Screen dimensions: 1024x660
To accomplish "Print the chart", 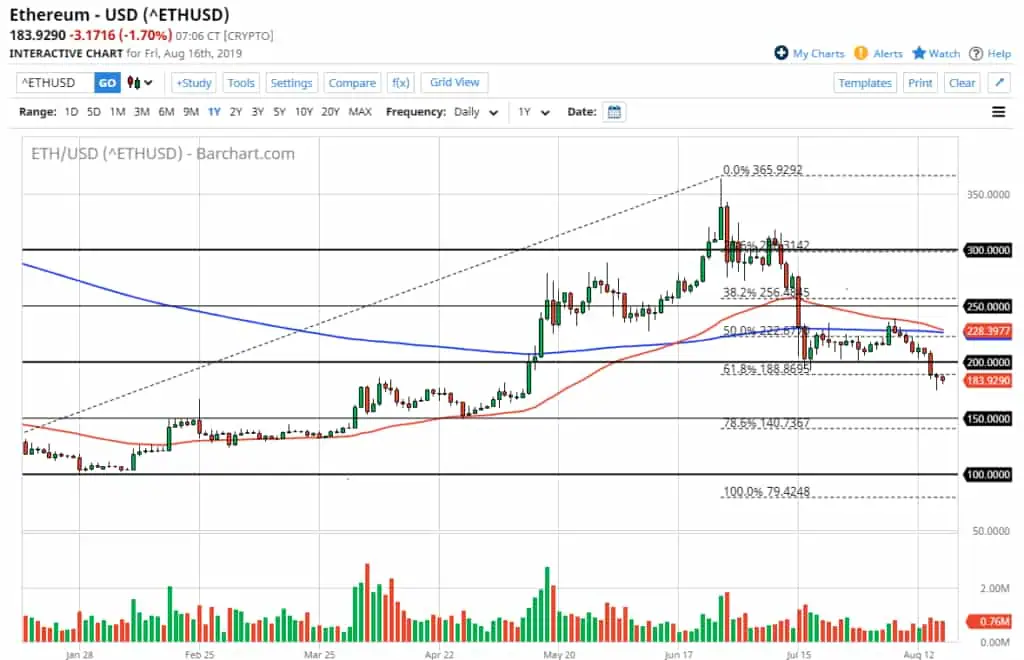I will [x=920, y=83].
